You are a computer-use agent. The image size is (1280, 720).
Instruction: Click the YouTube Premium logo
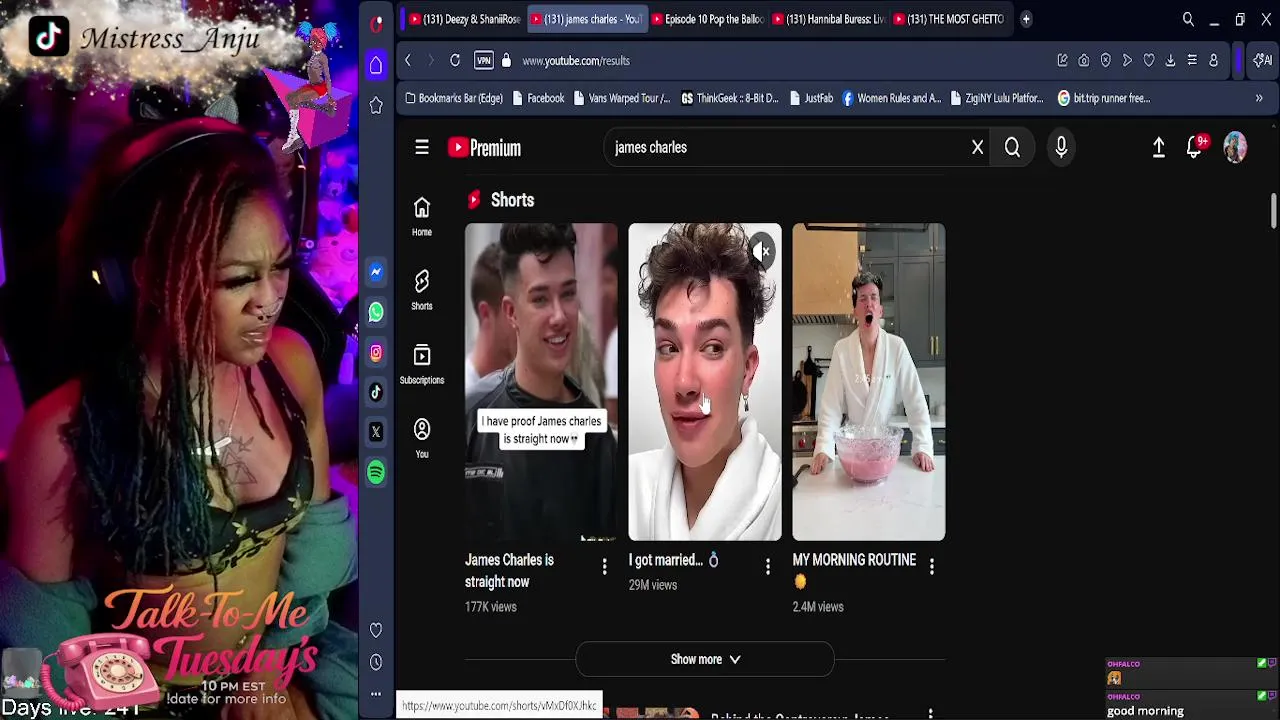click(485, 148)
